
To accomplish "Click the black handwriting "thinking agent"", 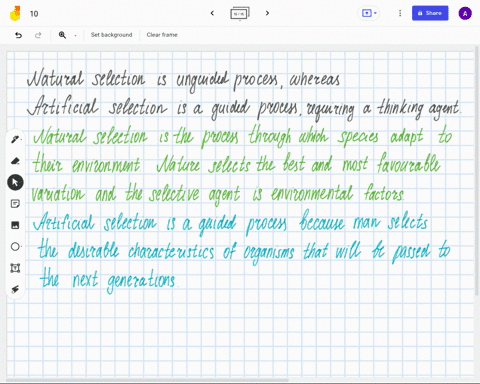I will point(419,108).
